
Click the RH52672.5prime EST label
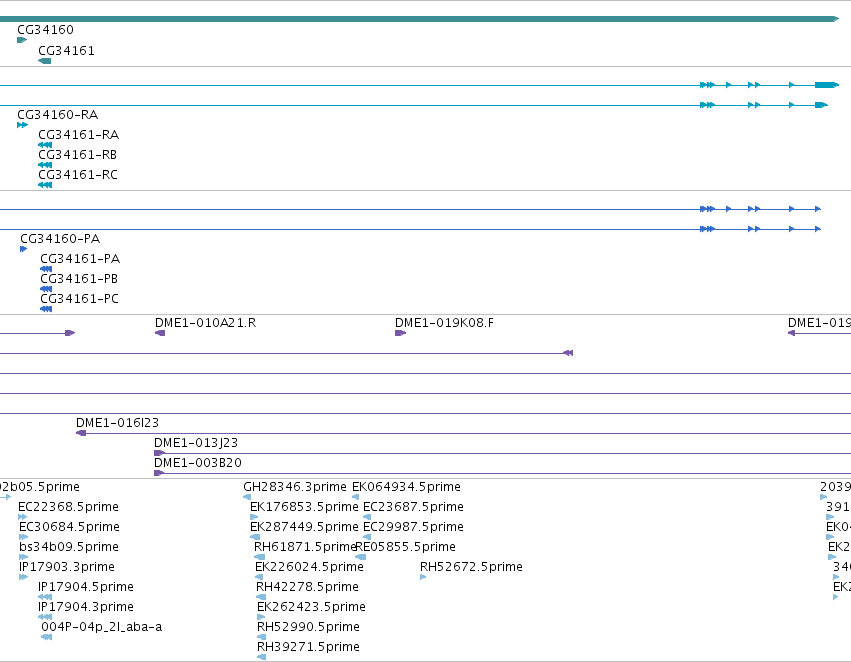click(x=471, y=568)
